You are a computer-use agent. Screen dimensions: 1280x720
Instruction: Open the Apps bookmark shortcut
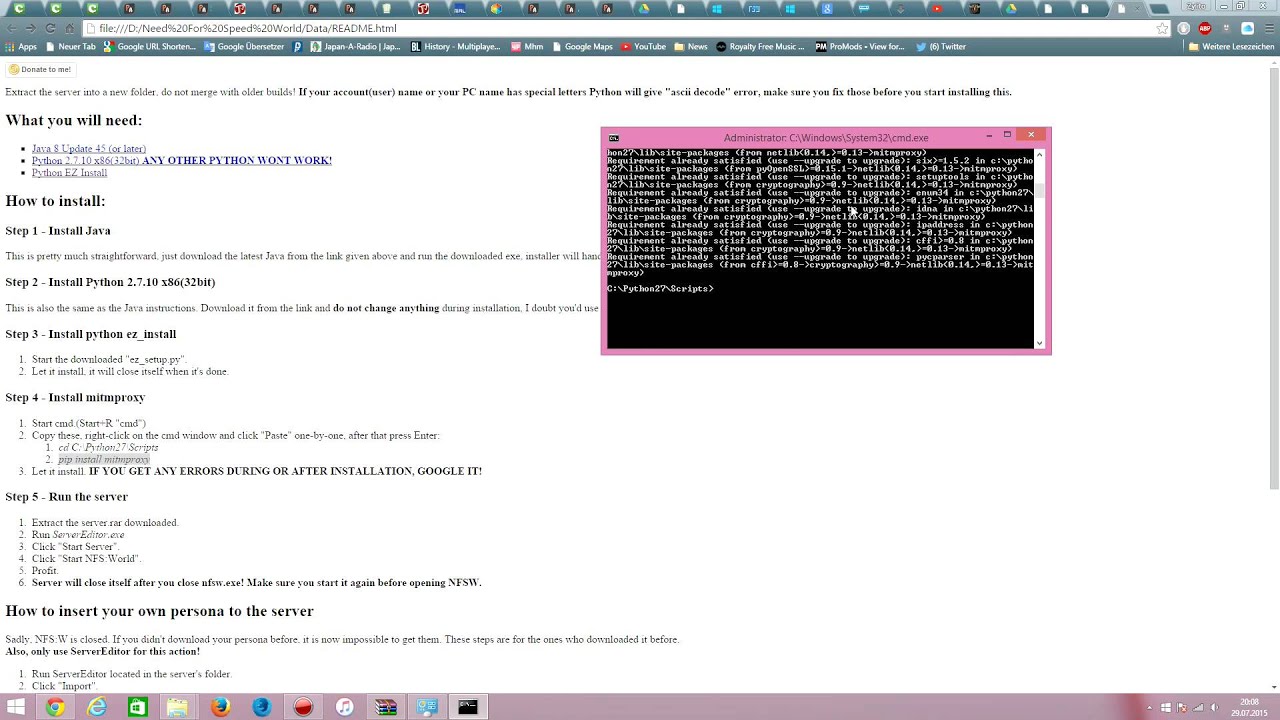(x=21, y=46)
